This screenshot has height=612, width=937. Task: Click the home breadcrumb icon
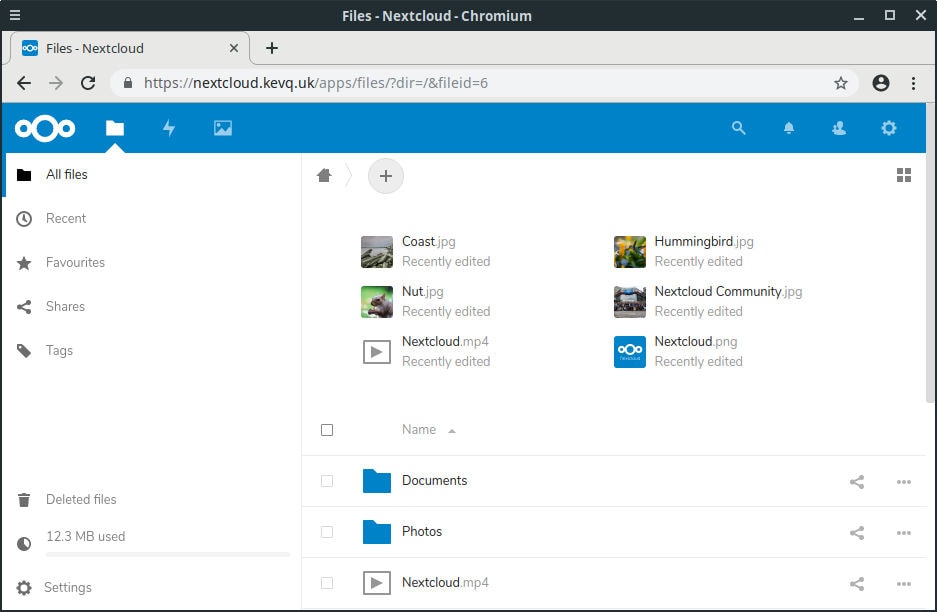coord(324,174)
